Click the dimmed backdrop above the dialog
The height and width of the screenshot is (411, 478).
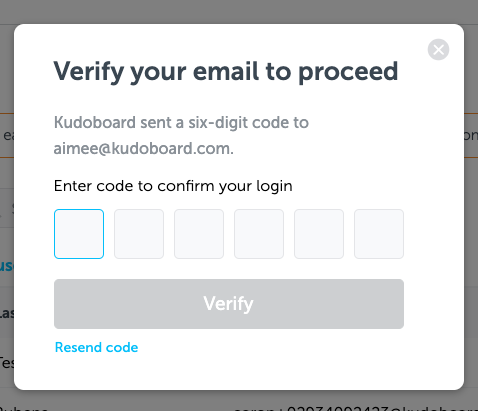coord(239,12)
